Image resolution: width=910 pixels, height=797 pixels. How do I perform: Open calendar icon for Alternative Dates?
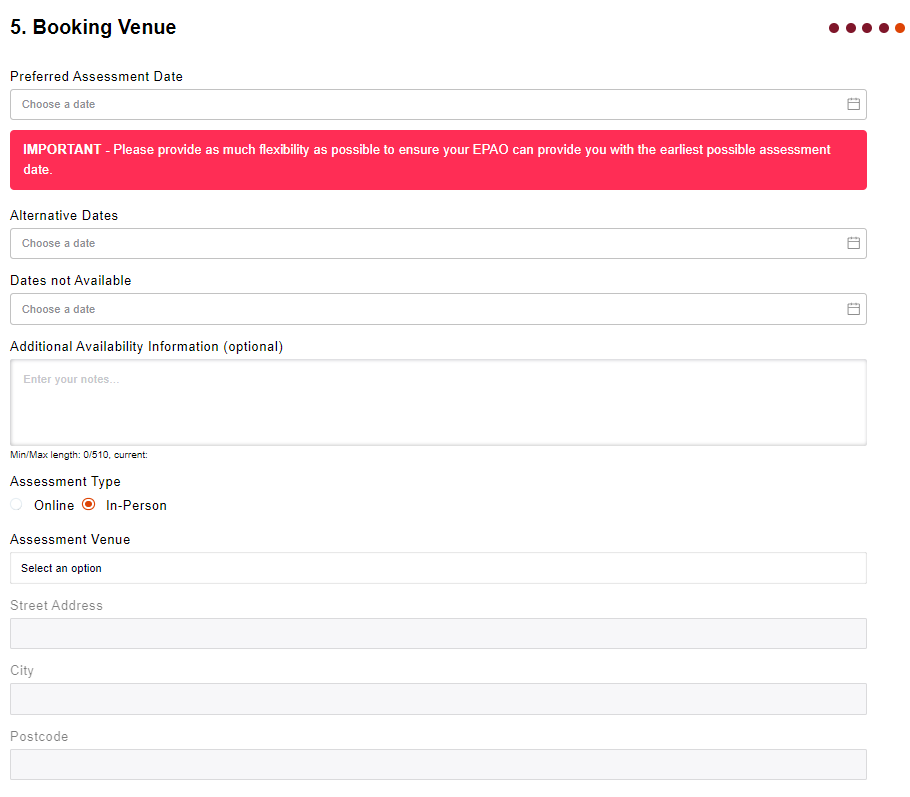853,243
